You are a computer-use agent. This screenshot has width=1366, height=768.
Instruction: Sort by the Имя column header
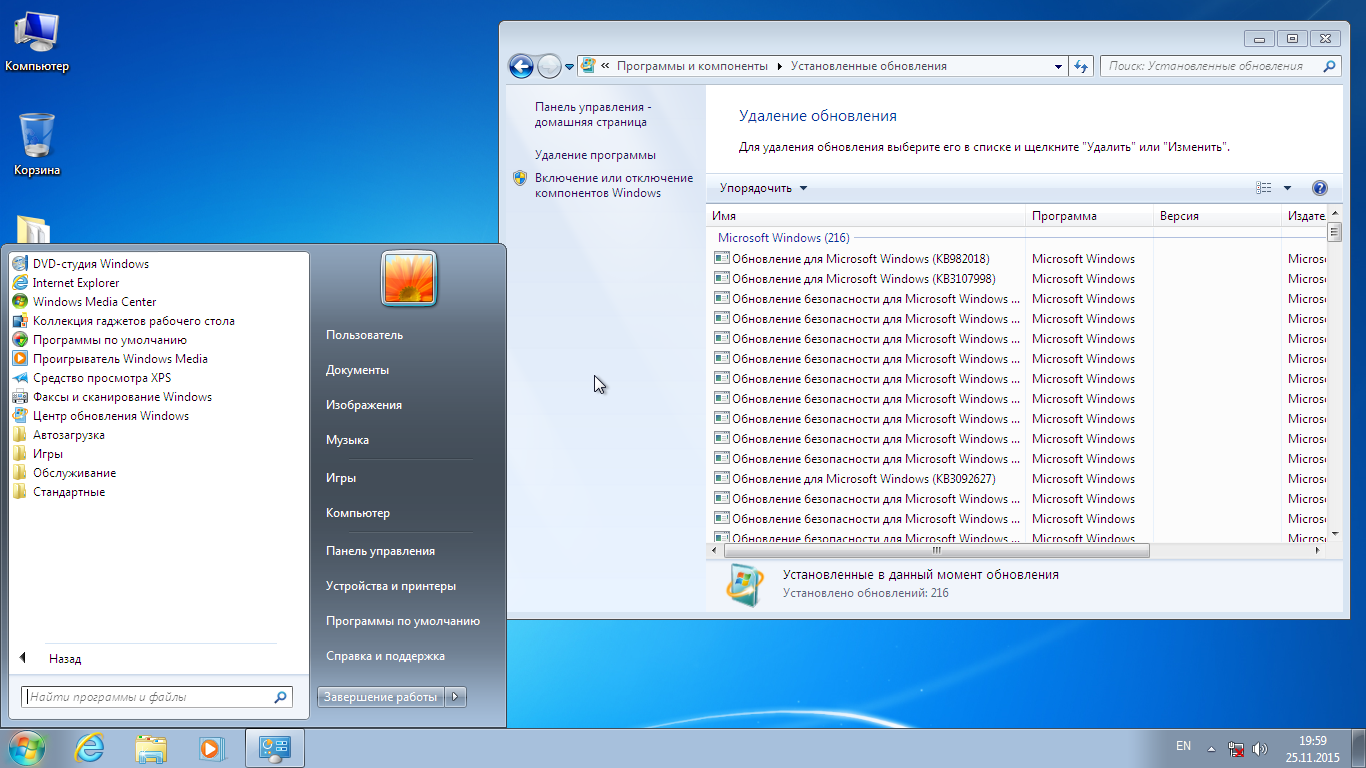click(x=867, y=216)
